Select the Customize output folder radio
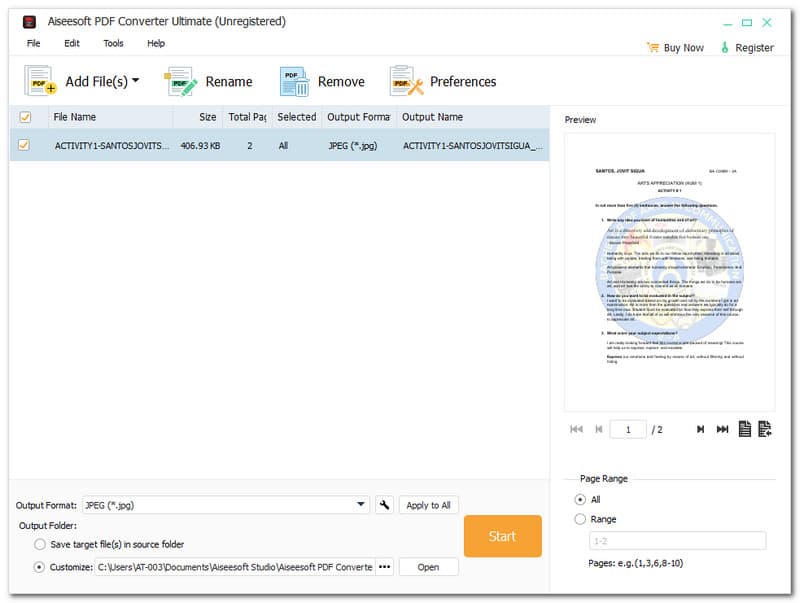The width and height of the screenshot is (800, 603). click(x=39, y=567)
